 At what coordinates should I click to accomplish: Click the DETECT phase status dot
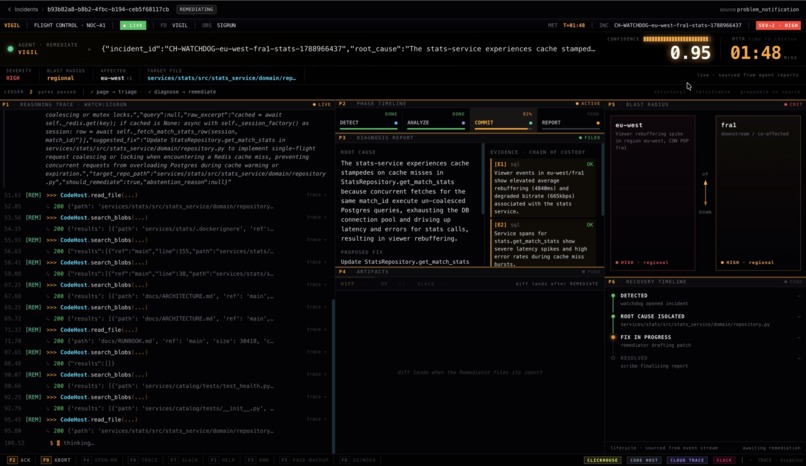[395, 123]
